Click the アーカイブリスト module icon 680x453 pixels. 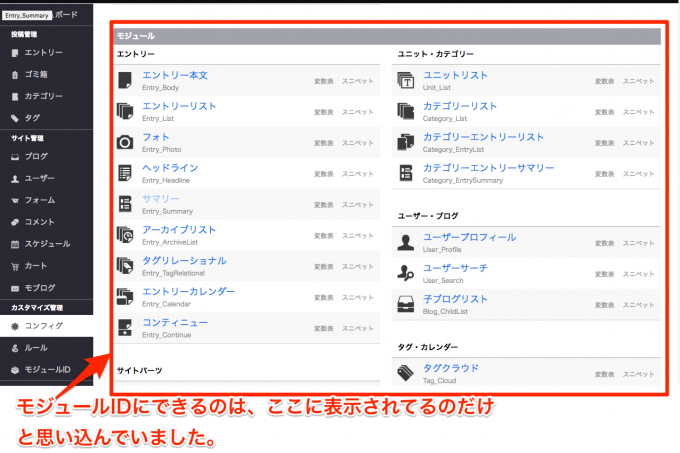[x=125, y=235]
